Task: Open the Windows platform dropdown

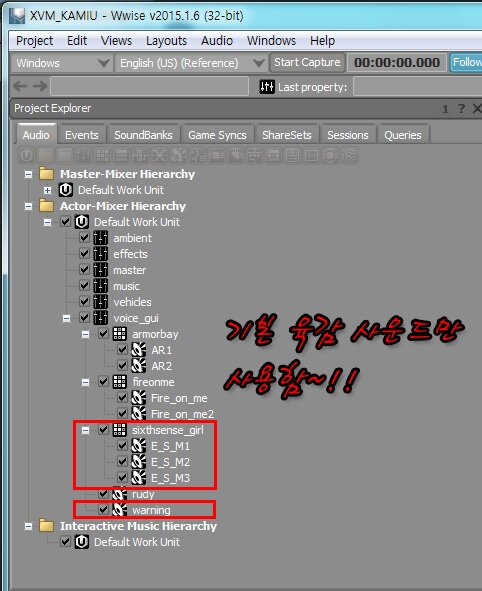Action: 62,63
